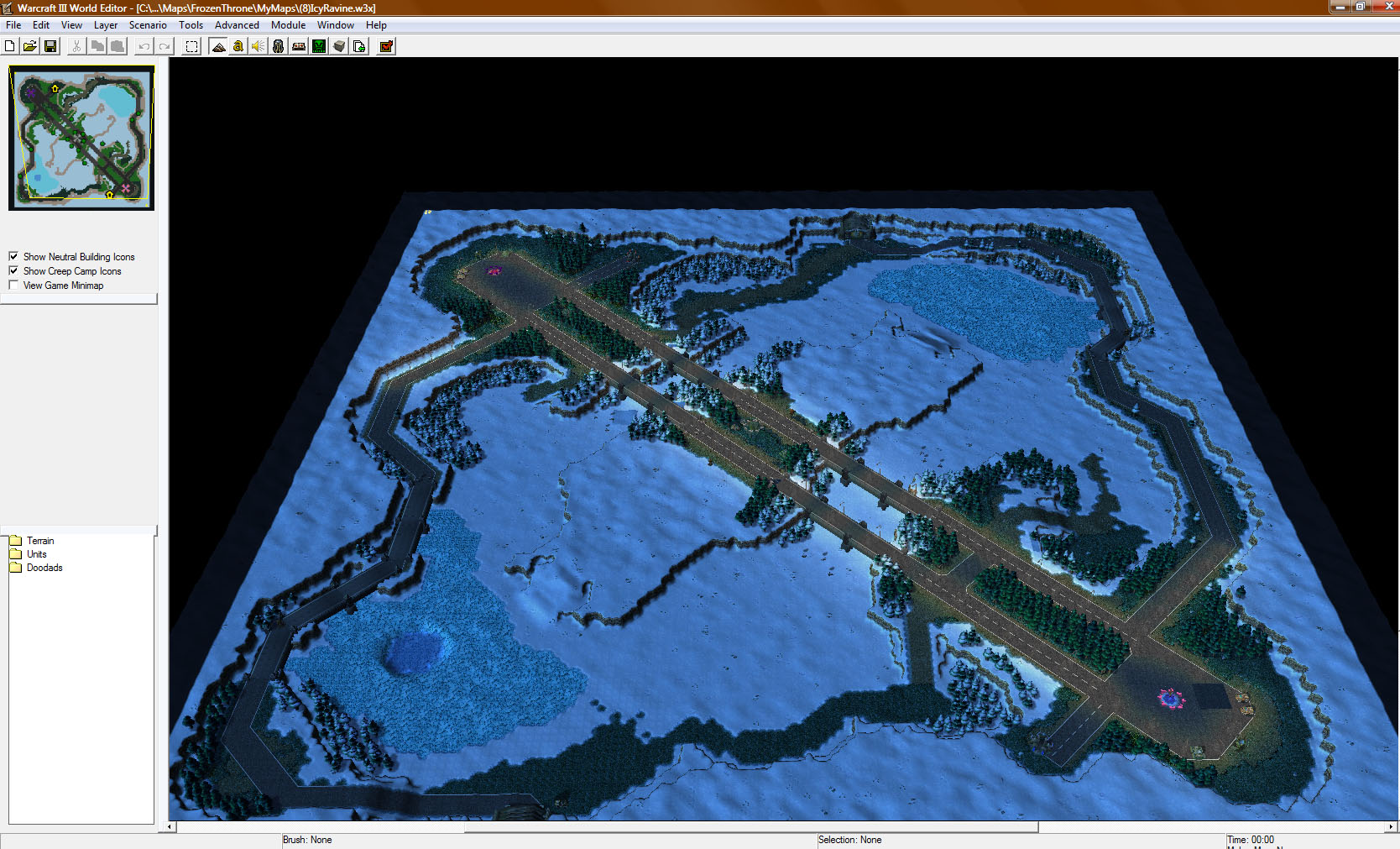Image resolution: width=1400 pixels, height=849 pixels.
Task: Click the Cut scissors icon
Action: click(77, 46)
